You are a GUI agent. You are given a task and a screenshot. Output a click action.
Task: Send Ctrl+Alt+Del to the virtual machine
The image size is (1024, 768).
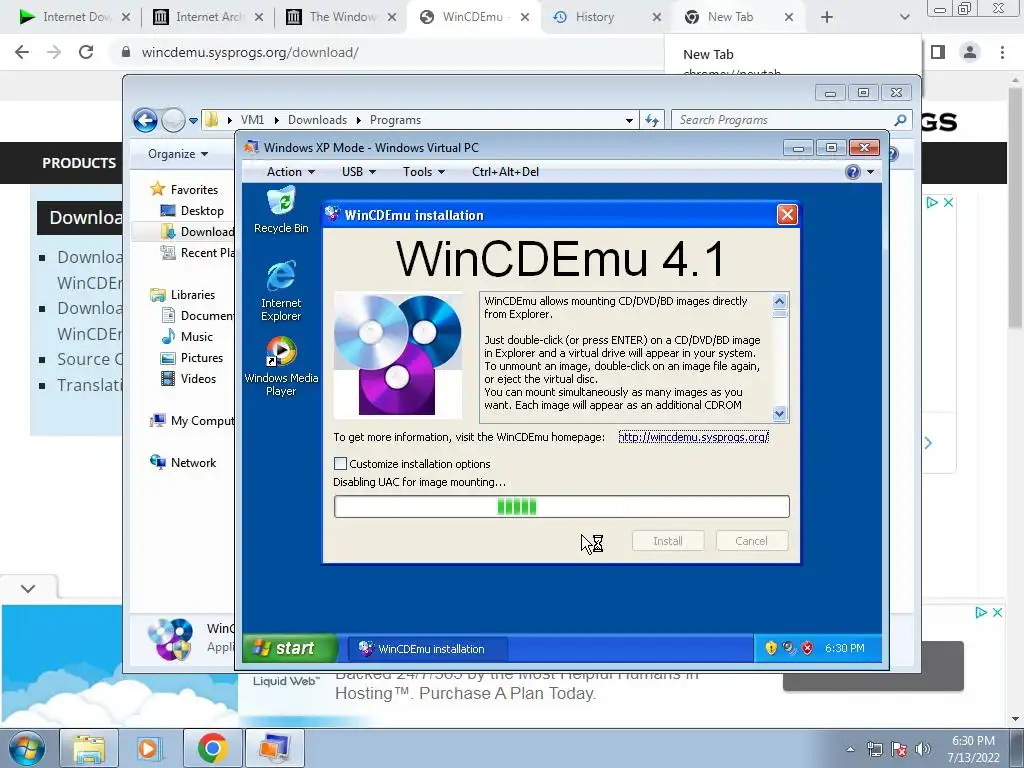pyautogui.click(x=505, y=172)
